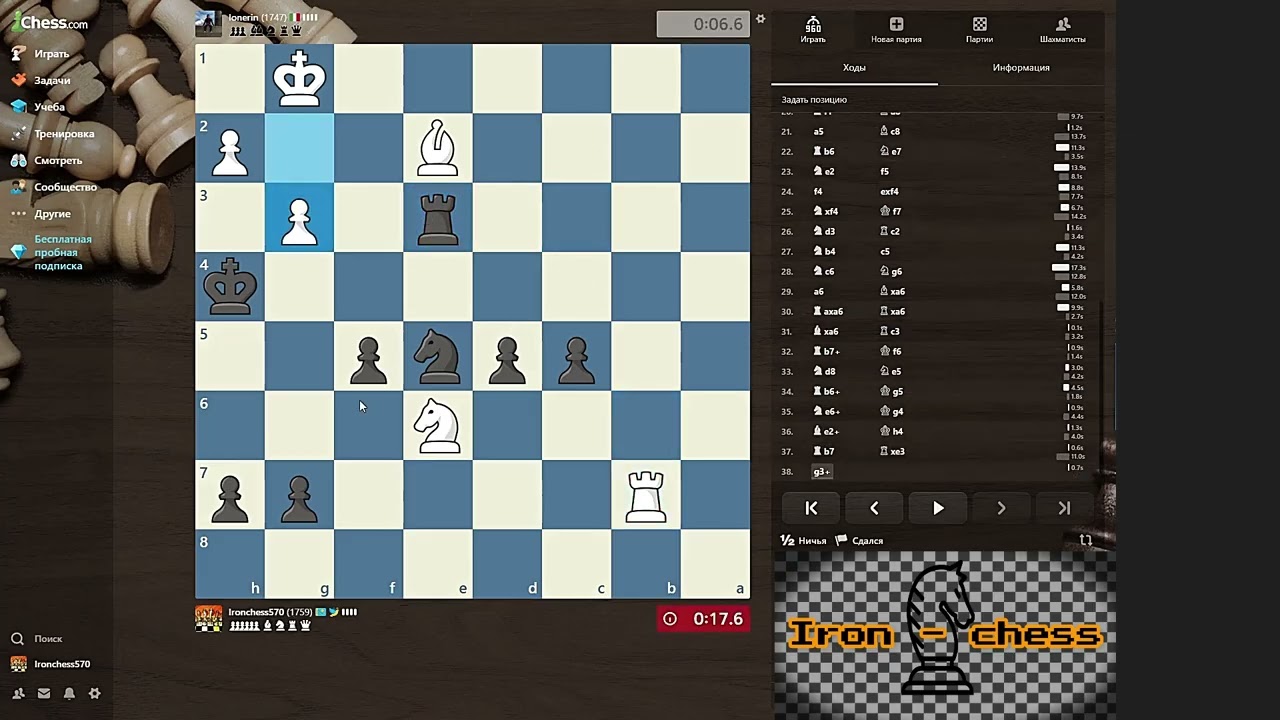Jump to the first move
Image resolution: width=1280 pixels, height=720 pixels.
(811, 508)
